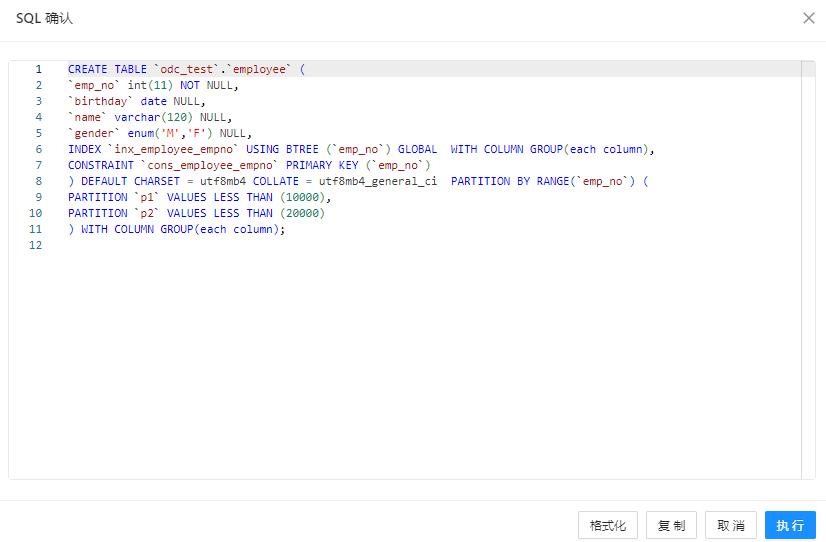Click the PARTITION BY RANGE text

pyautogui.click(x=510, y=181)
